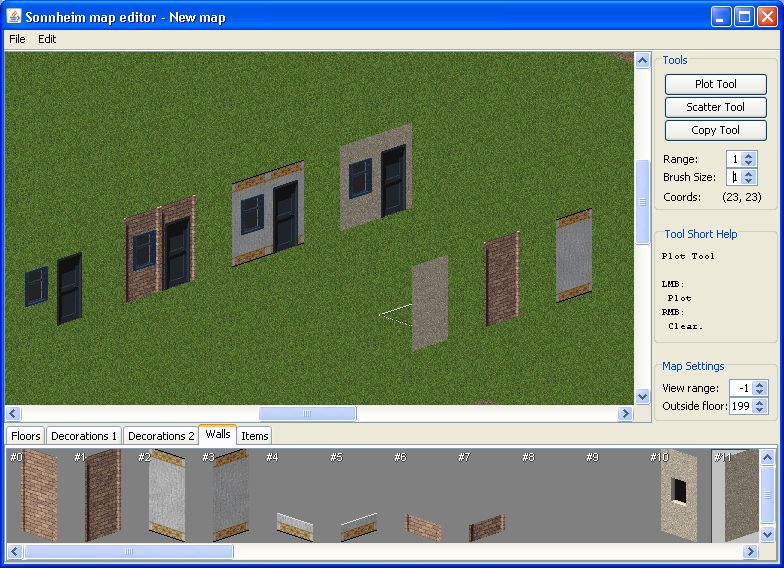The height and width of the screenshot is (568, 784).
Task: Select low brick wall tile #6
Action: click(422, 526)
